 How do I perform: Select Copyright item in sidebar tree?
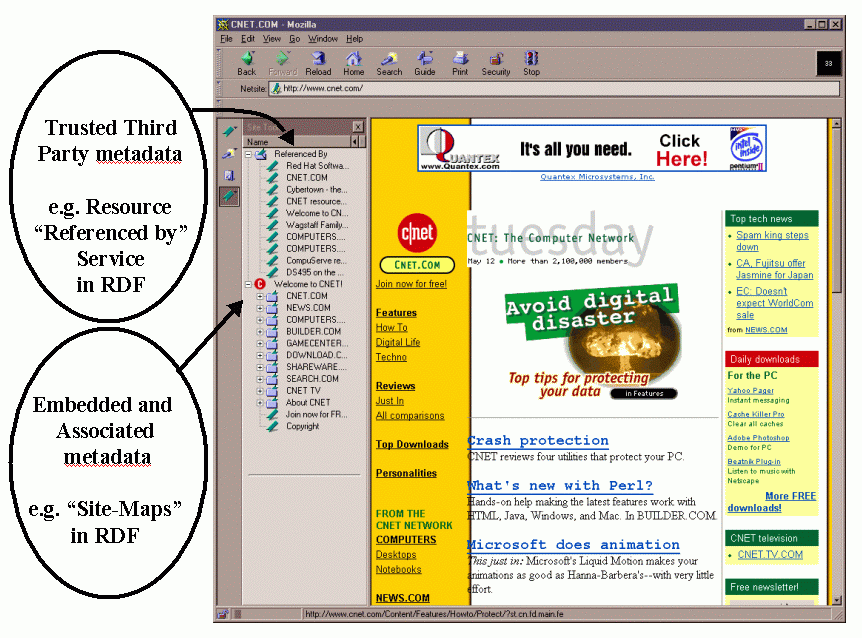(302, 426)
